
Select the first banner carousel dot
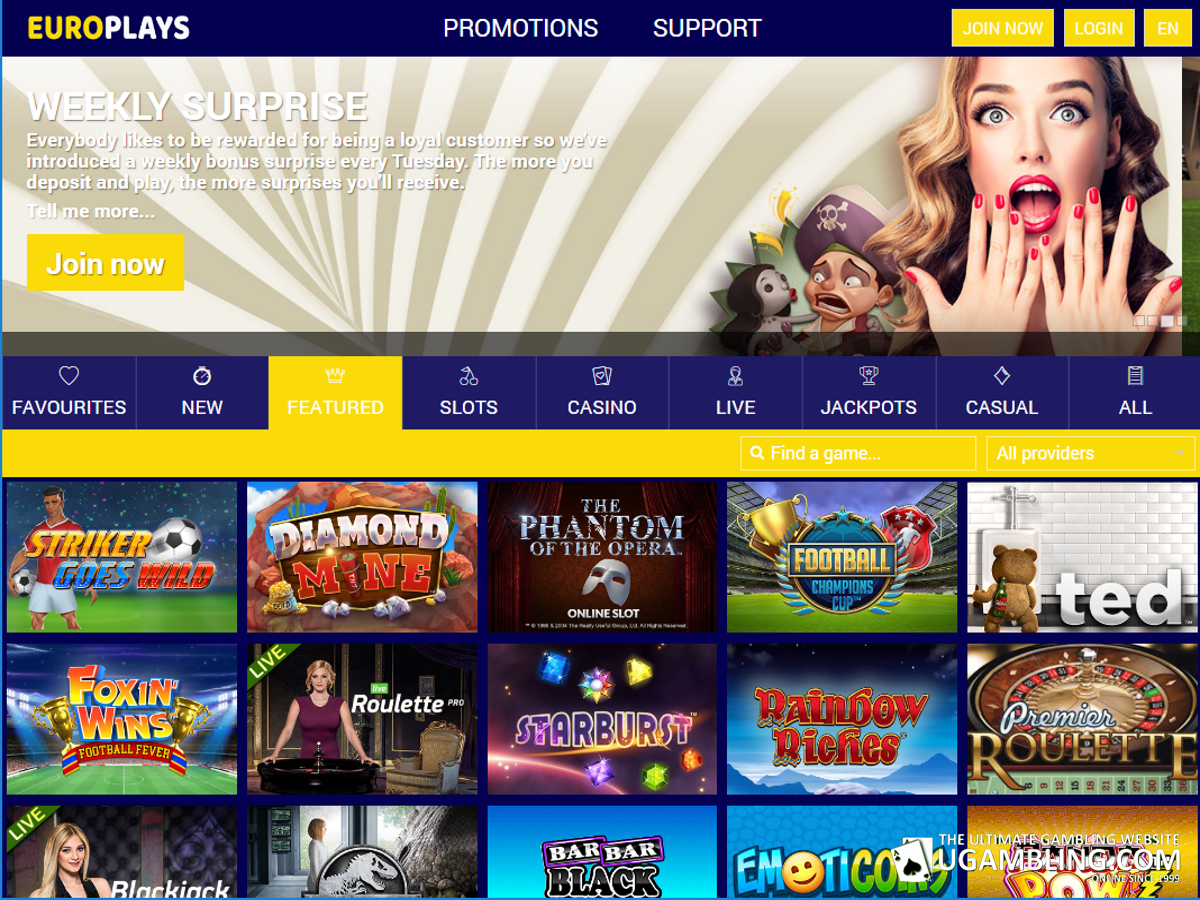click(x=1138, y=321)
